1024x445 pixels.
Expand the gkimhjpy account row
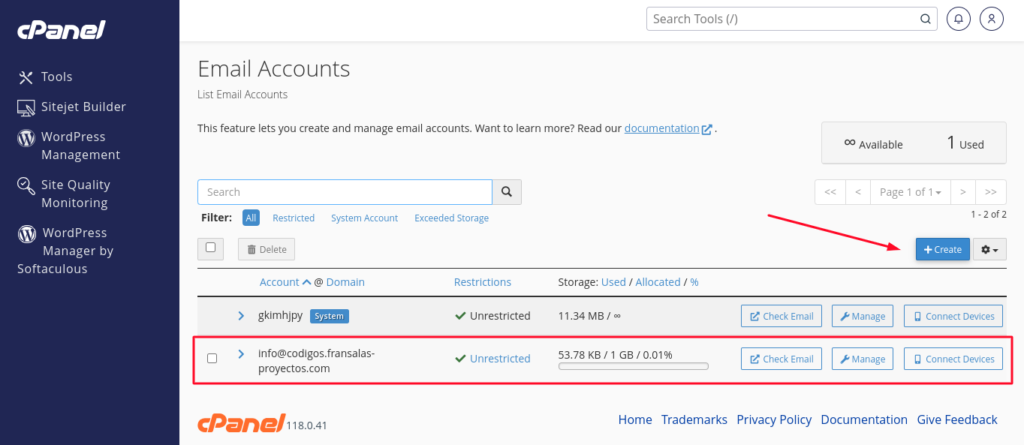(241, 316)
